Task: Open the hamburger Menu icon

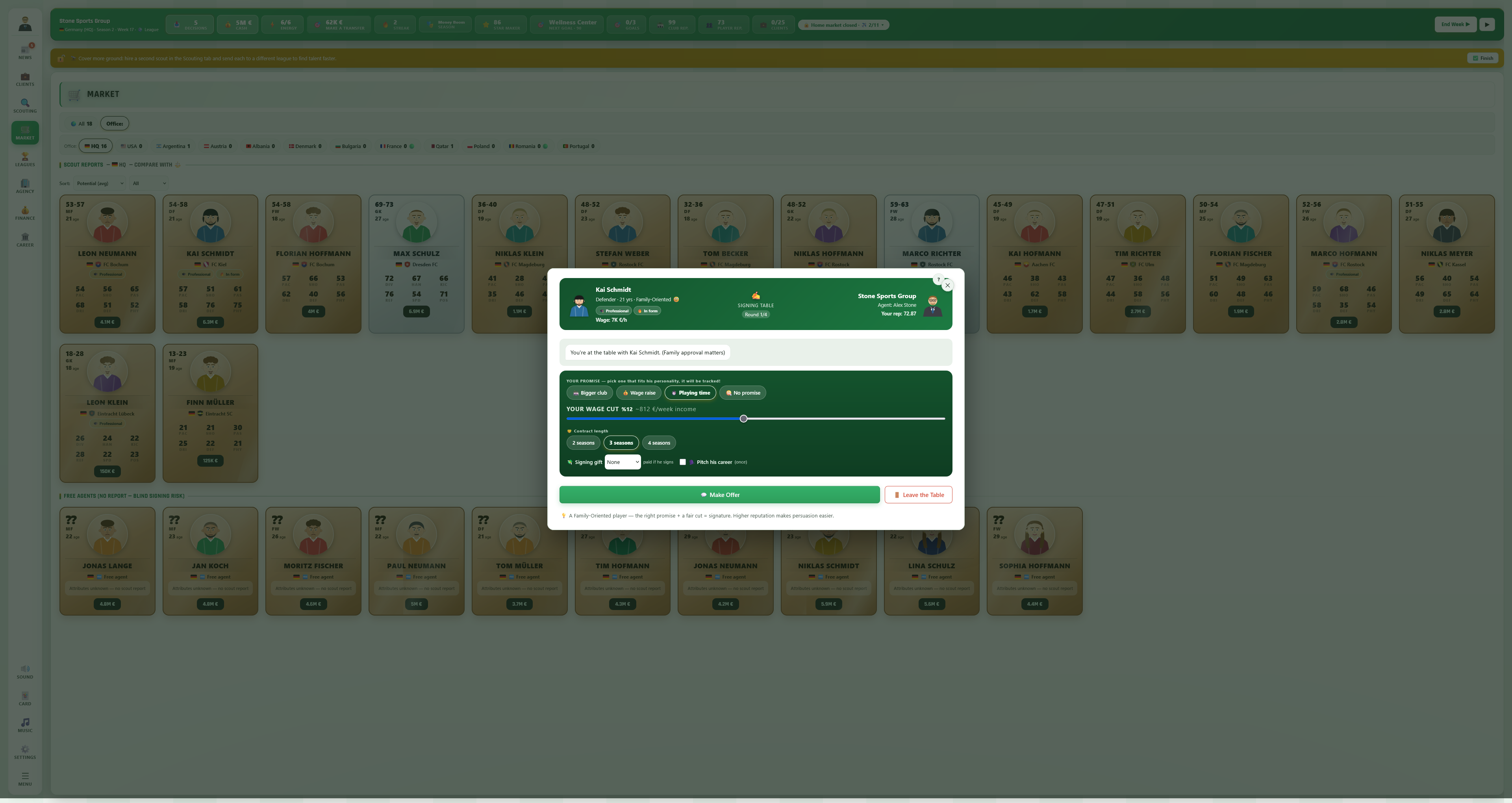Action: pyautogui.click(x=25, y=779)
